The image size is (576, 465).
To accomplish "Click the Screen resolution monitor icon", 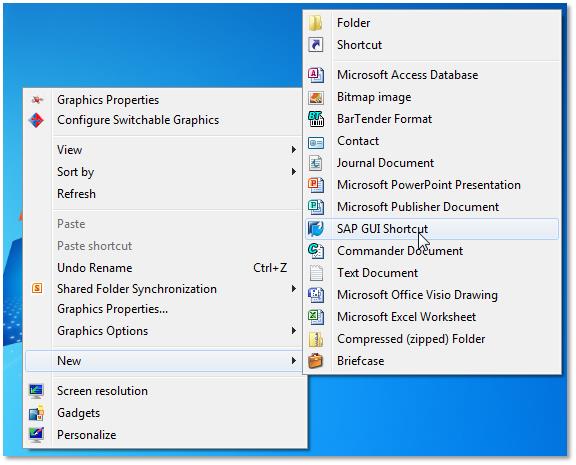I will pyautogui.click(x=37, y=391).
